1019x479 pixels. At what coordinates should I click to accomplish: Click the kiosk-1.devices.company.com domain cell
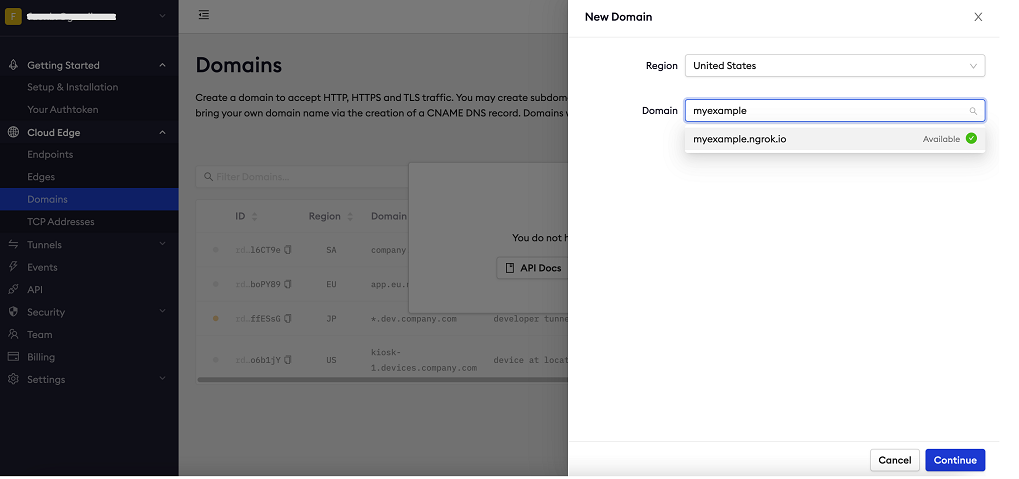(x=424, y=360)
